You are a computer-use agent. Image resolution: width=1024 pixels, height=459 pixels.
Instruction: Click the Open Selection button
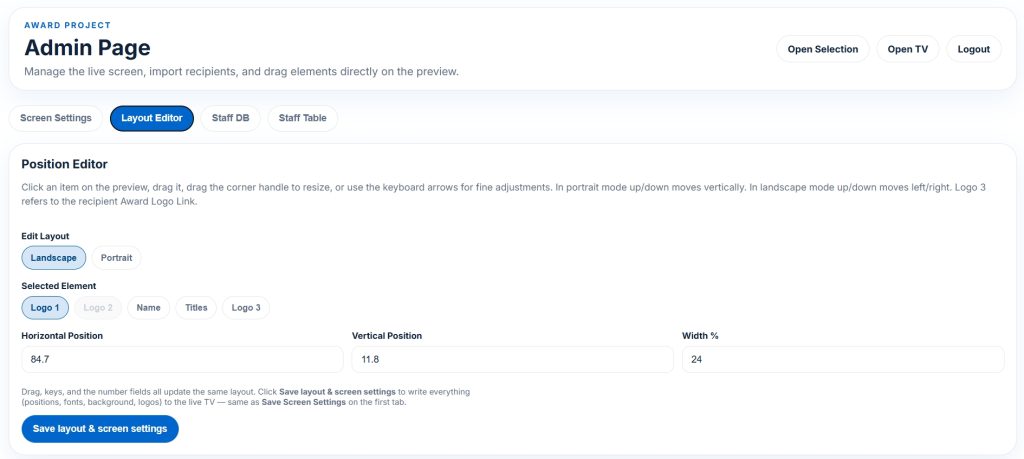pyautogui.click(x=822, y=49)
